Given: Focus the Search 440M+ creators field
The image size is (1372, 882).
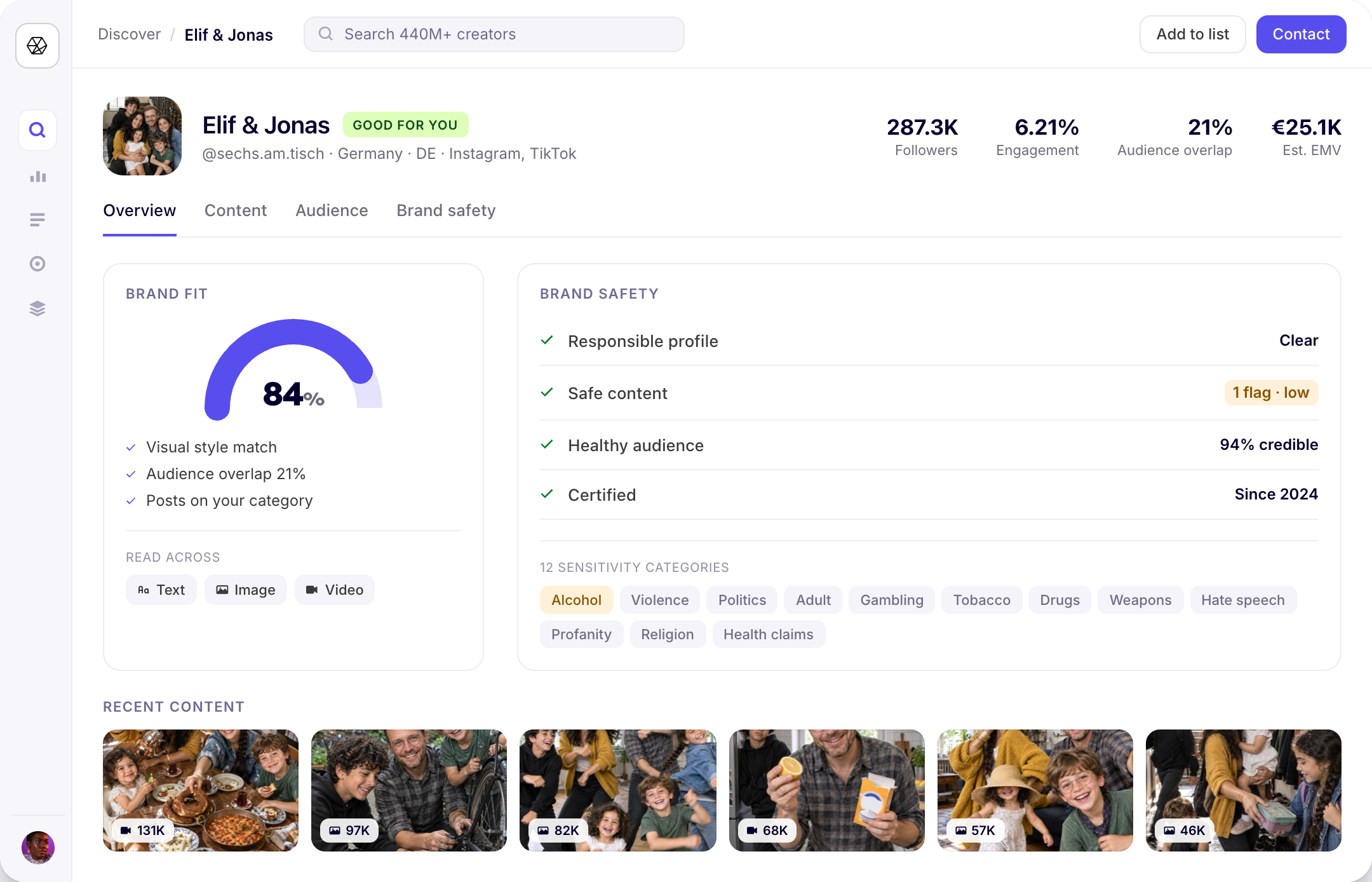Looking at the screenshot, I should [494, 34].
